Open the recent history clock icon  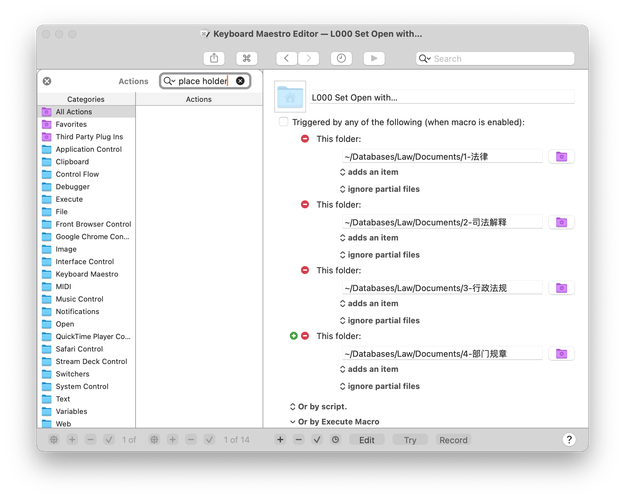[341, 58]
